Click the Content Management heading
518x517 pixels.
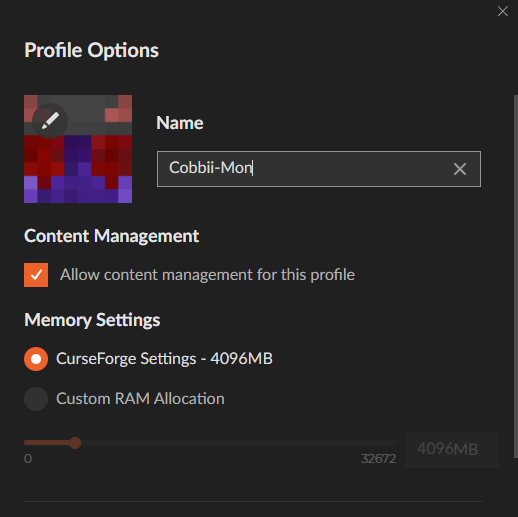pos(111,236)
